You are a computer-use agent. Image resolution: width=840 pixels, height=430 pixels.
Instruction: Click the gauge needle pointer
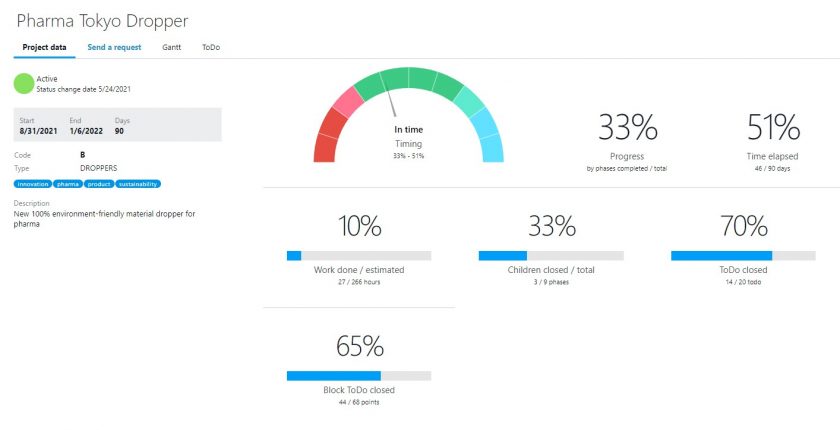coord(393,103)
